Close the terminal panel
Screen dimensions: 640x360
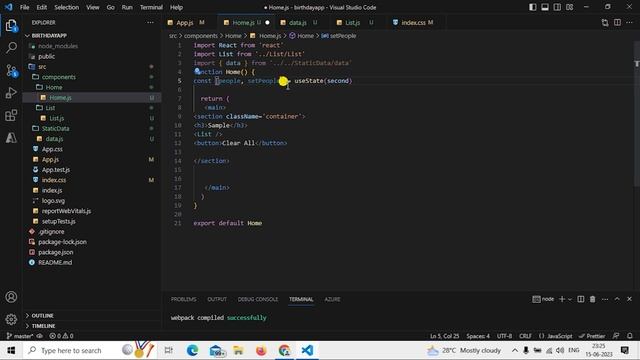pyautogui.click(x=629, y=299)
